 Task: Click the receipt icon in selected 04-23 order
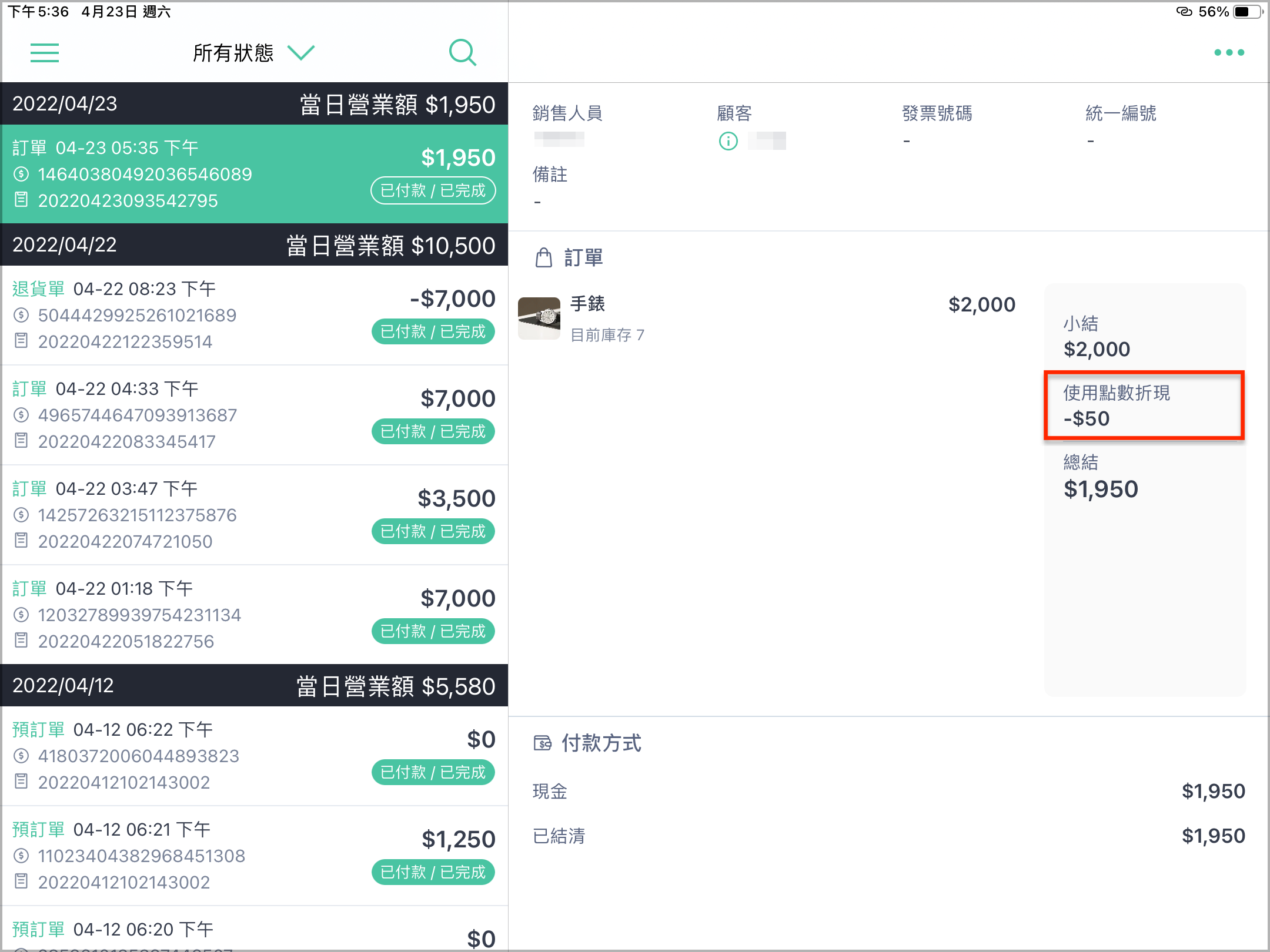pyautogui.click(x=21, y=200)
